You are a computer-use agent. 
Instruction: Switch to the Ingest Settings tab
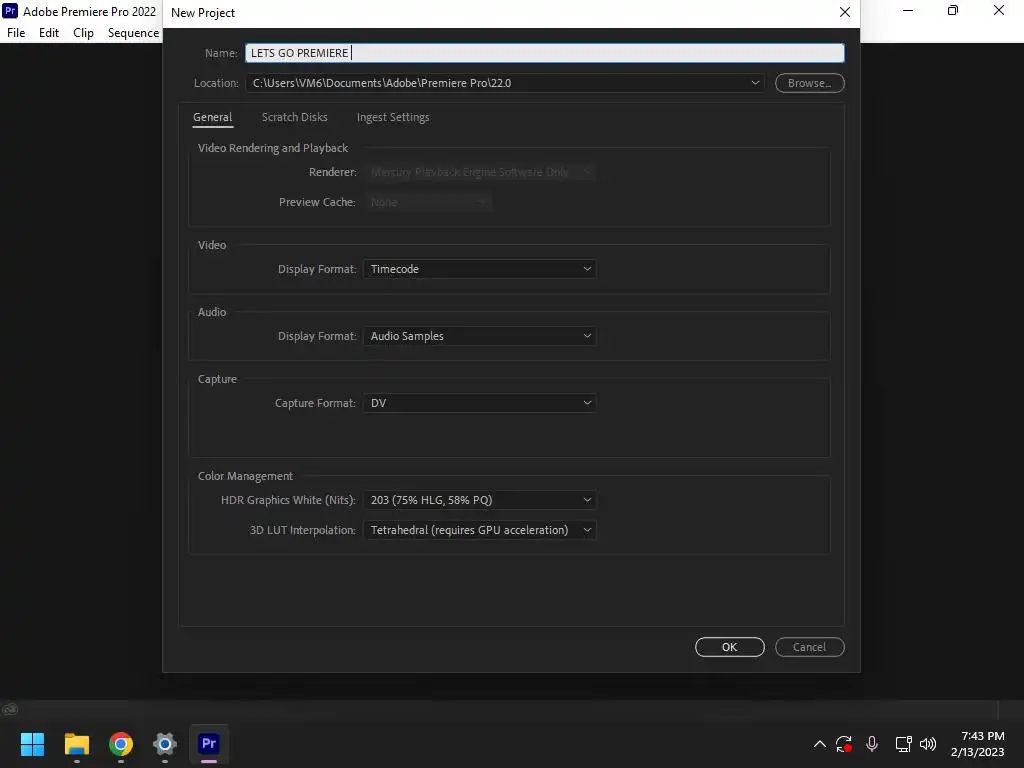(393, 118)
